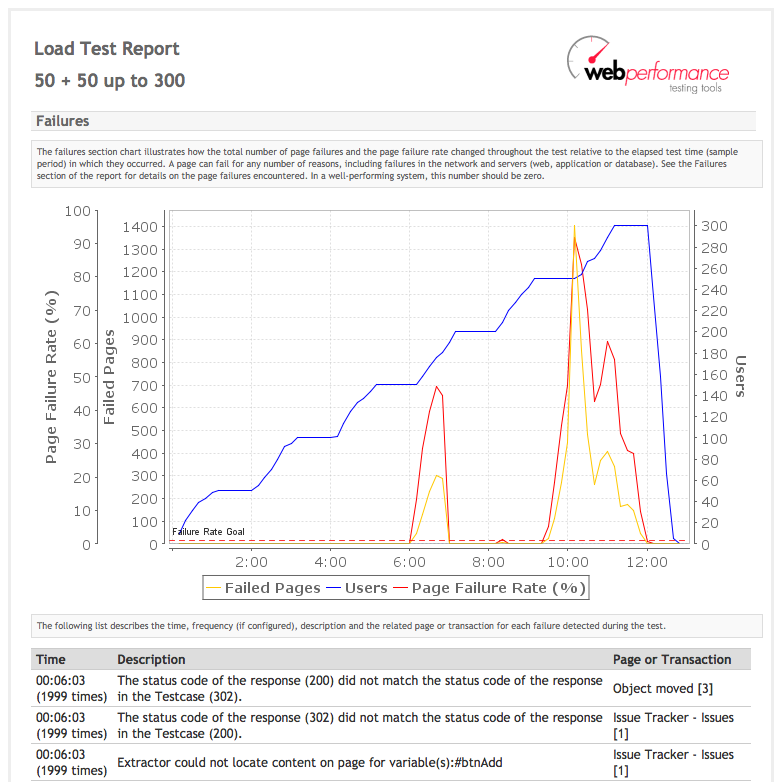This screenshot has width=782, height=782.
Task: Click the Failure Rate Goal label in chart
Action: point(208,532)
